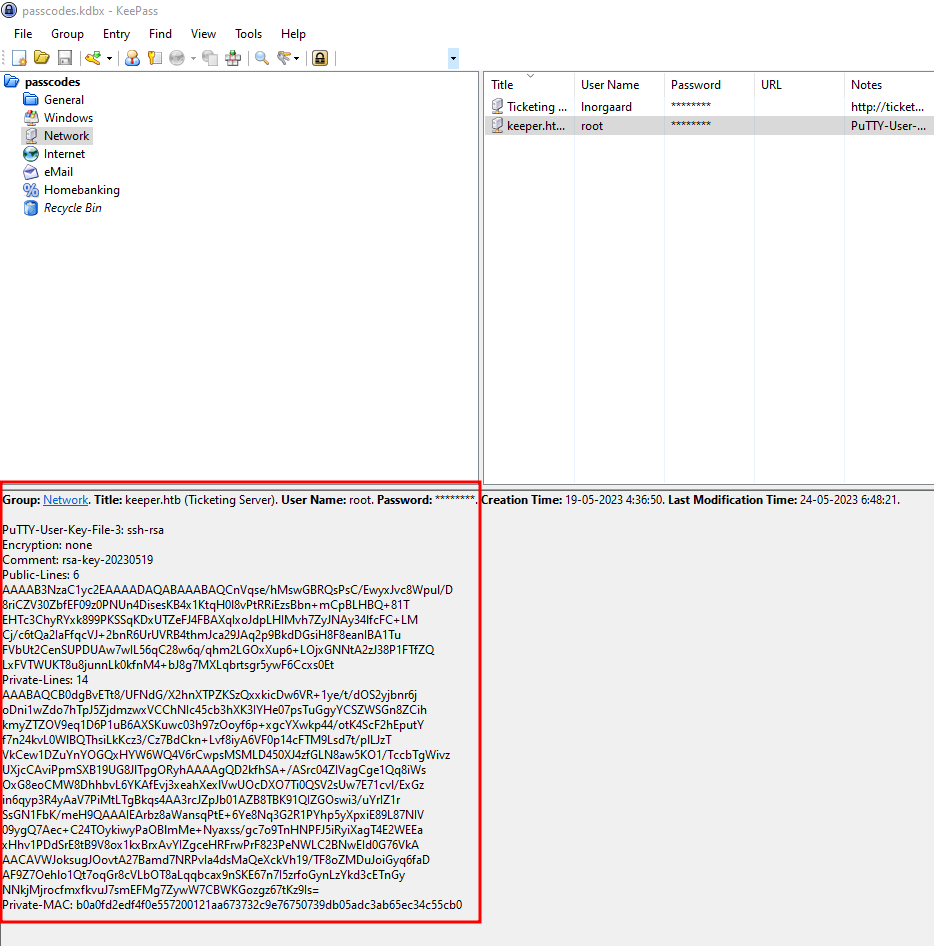Click the Copy Password key icon
Image resolution: width=934 pixels, height=946 pixels.
pyautogui.click(x=155, y=58)
